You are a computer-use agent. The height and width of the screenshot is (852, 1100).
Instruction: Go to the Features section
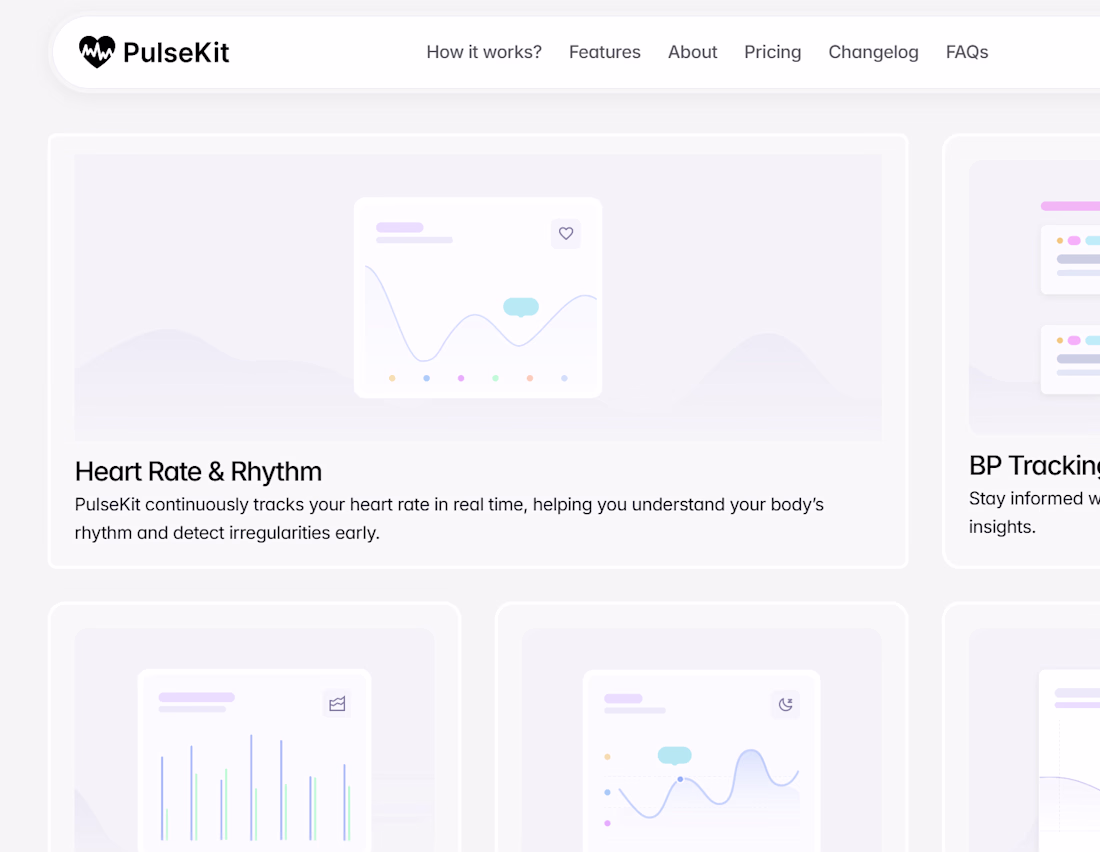[605, 52]
